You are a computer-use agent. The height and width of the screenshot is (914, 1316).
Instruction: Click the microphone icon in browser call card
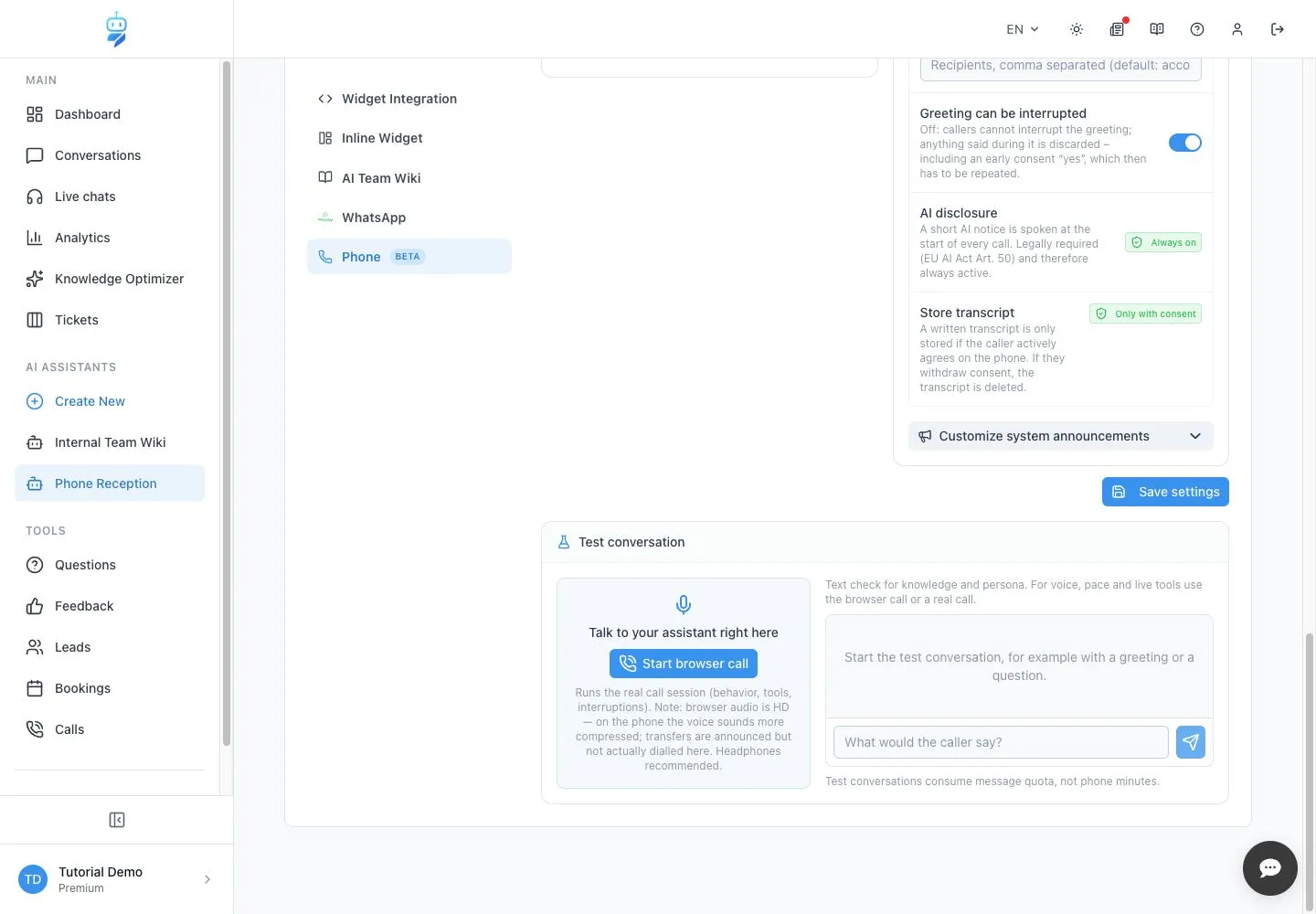[684, 604]
